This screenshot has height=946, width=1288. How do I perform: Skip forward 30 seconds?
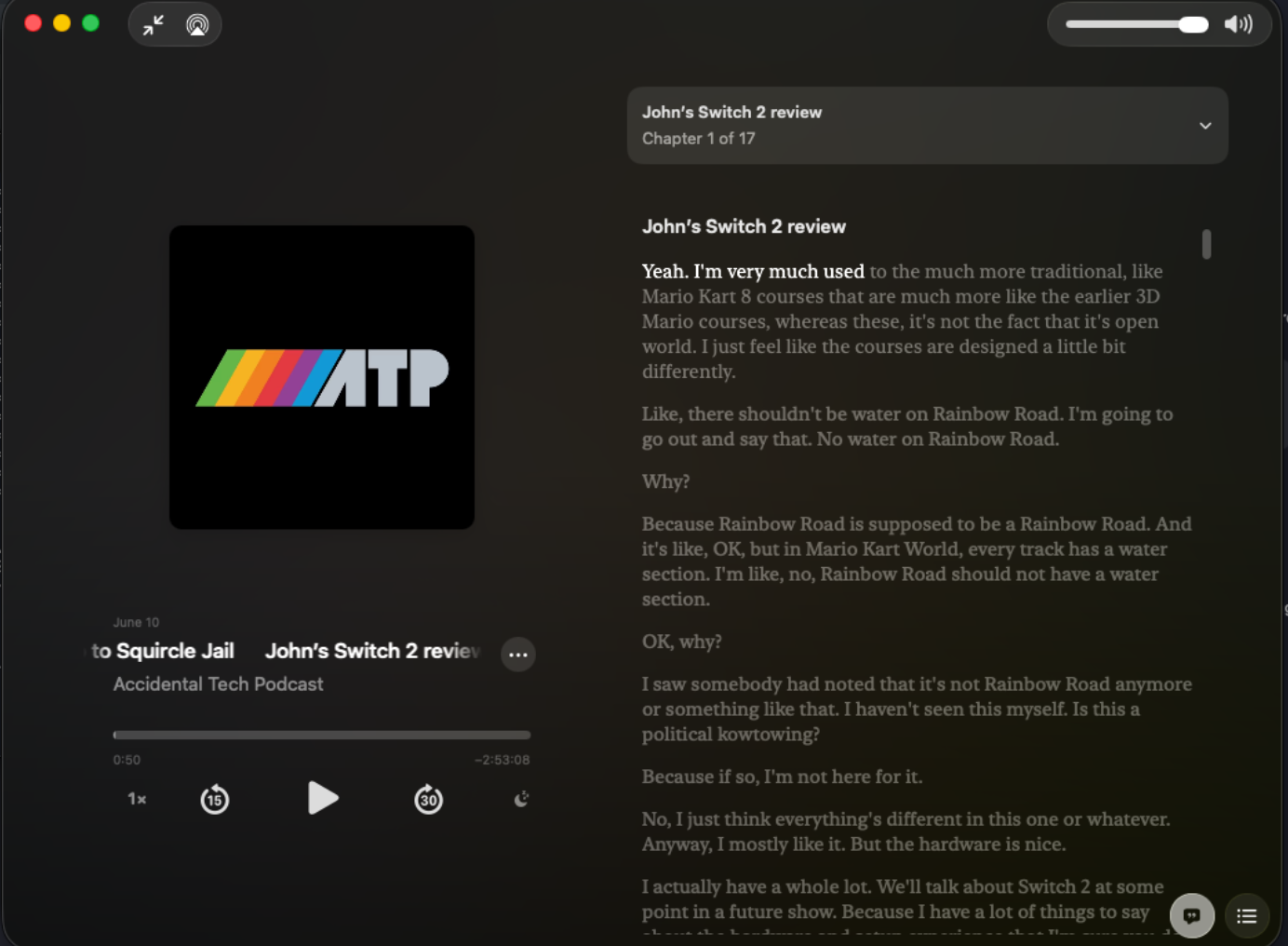coord(429,799)
